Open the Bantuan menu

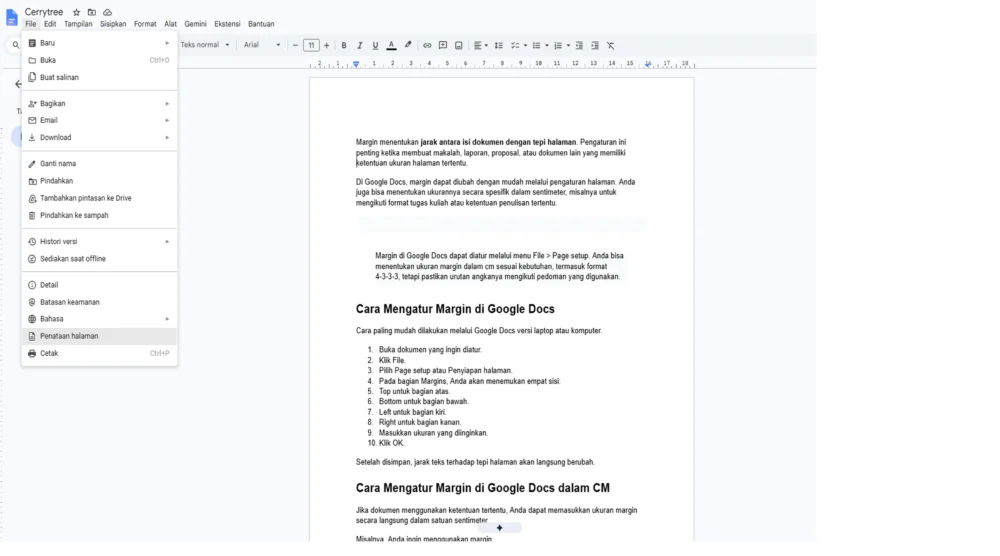261,24
